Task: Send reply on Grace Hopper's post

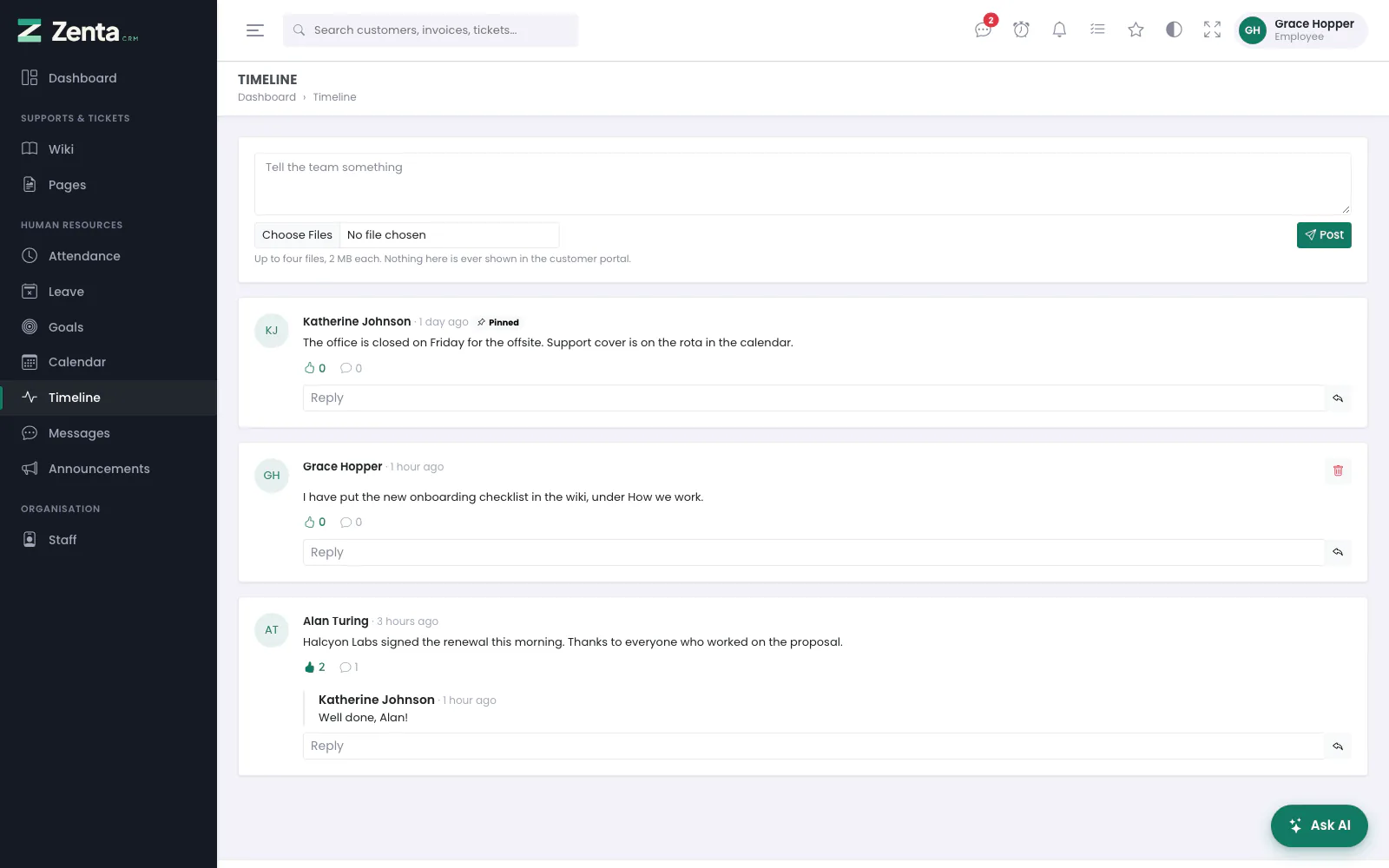Action: 1338,552
